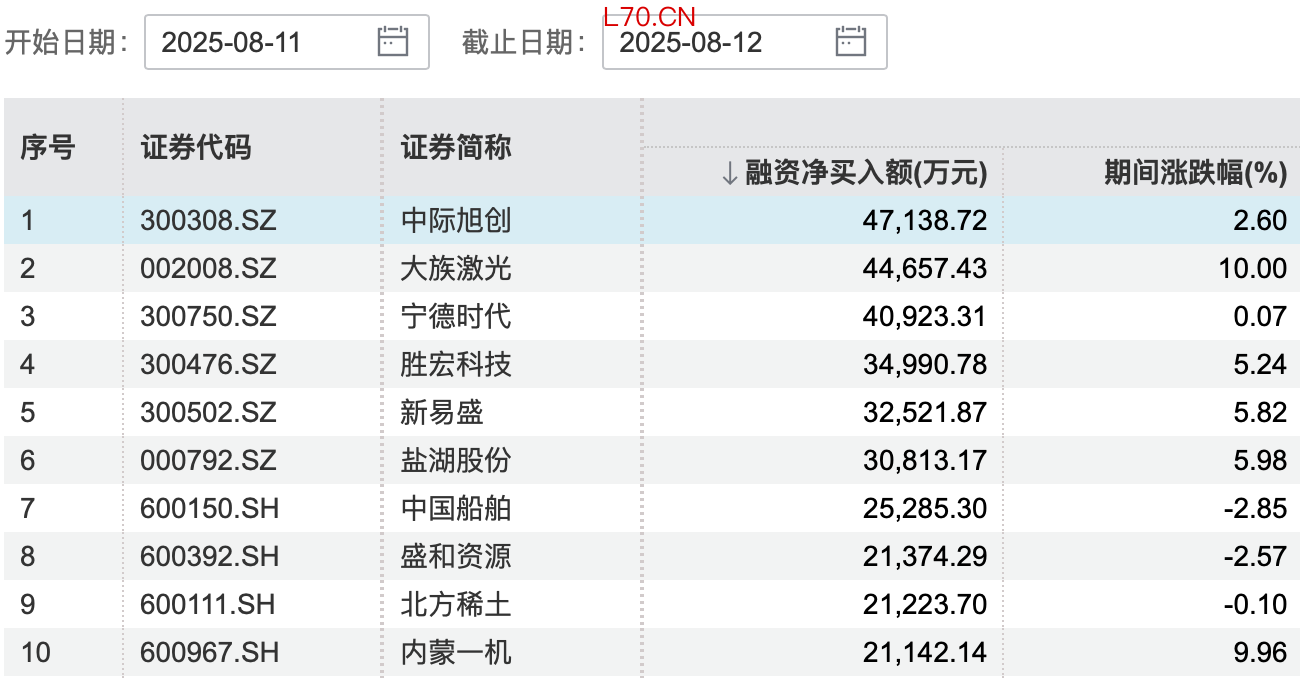1300x678 pixels.
Task: Open the end date calendar icon
Action: (850, 41)
